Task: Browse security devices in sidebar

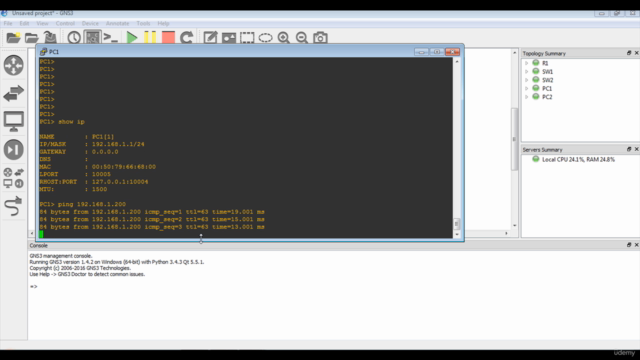Action: pyautogui.click(x=13, y=149)
